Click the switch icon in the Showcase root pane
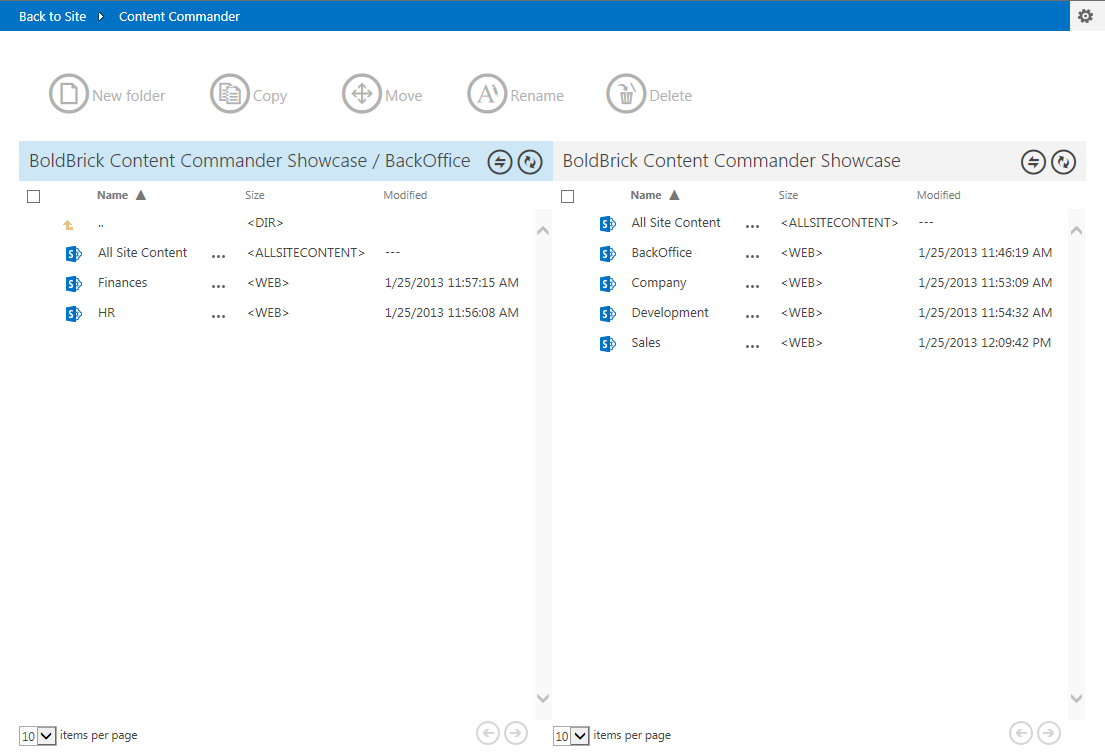Image resolution: width=1105 pixels, height=755 pixels. coord(1033,161)
